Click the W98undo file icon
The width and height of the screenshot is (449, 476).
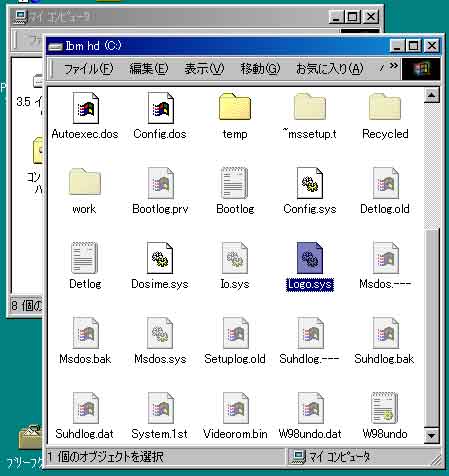pos(385,408)
